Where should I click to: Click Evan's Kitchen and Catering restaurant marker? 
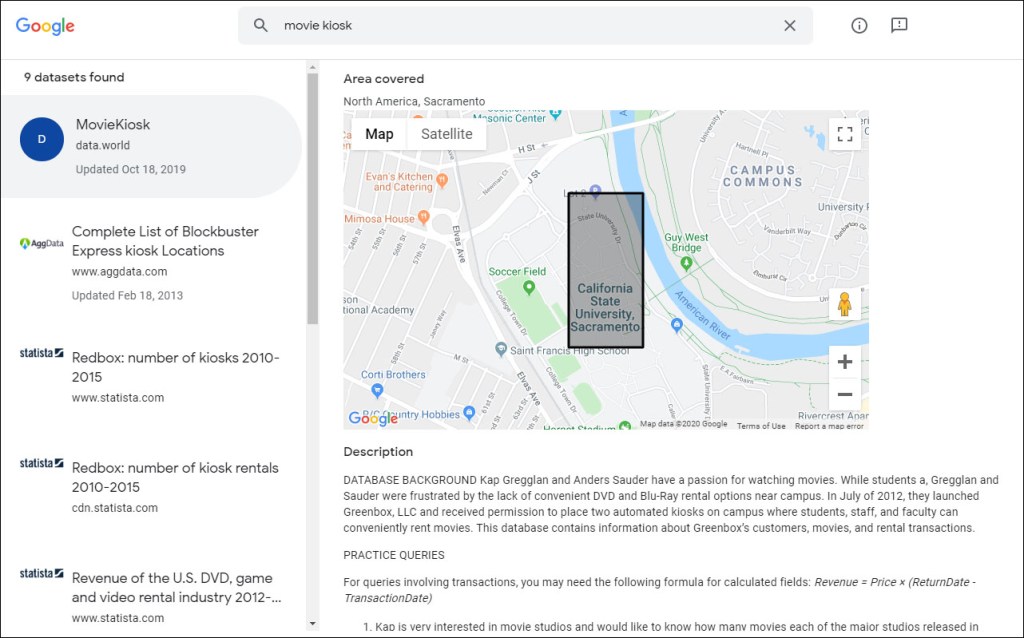[x=442, y=180]
